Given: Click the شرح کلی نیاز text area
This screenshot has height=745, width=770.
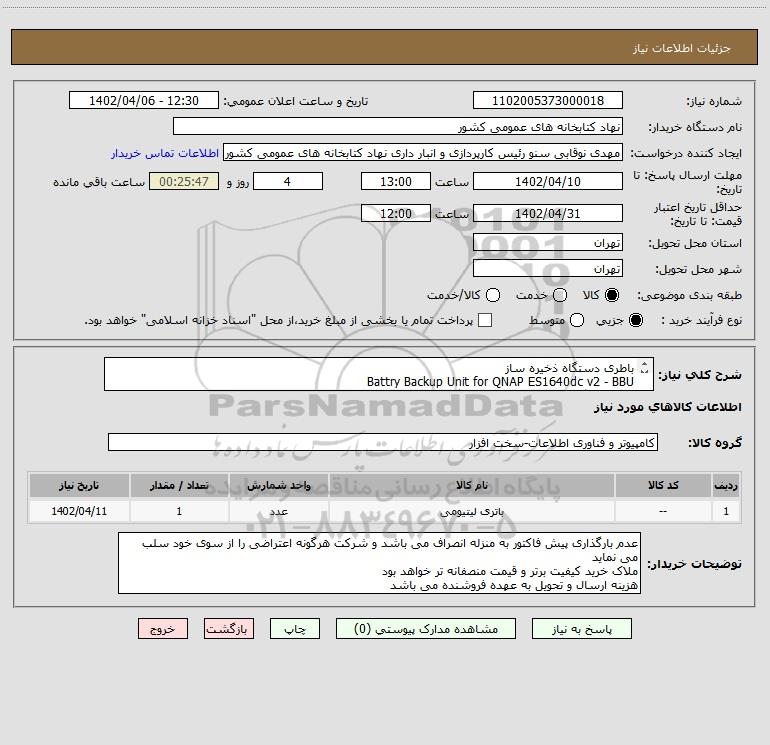Looking at the screenshot, I should click(x=379, y=374).
